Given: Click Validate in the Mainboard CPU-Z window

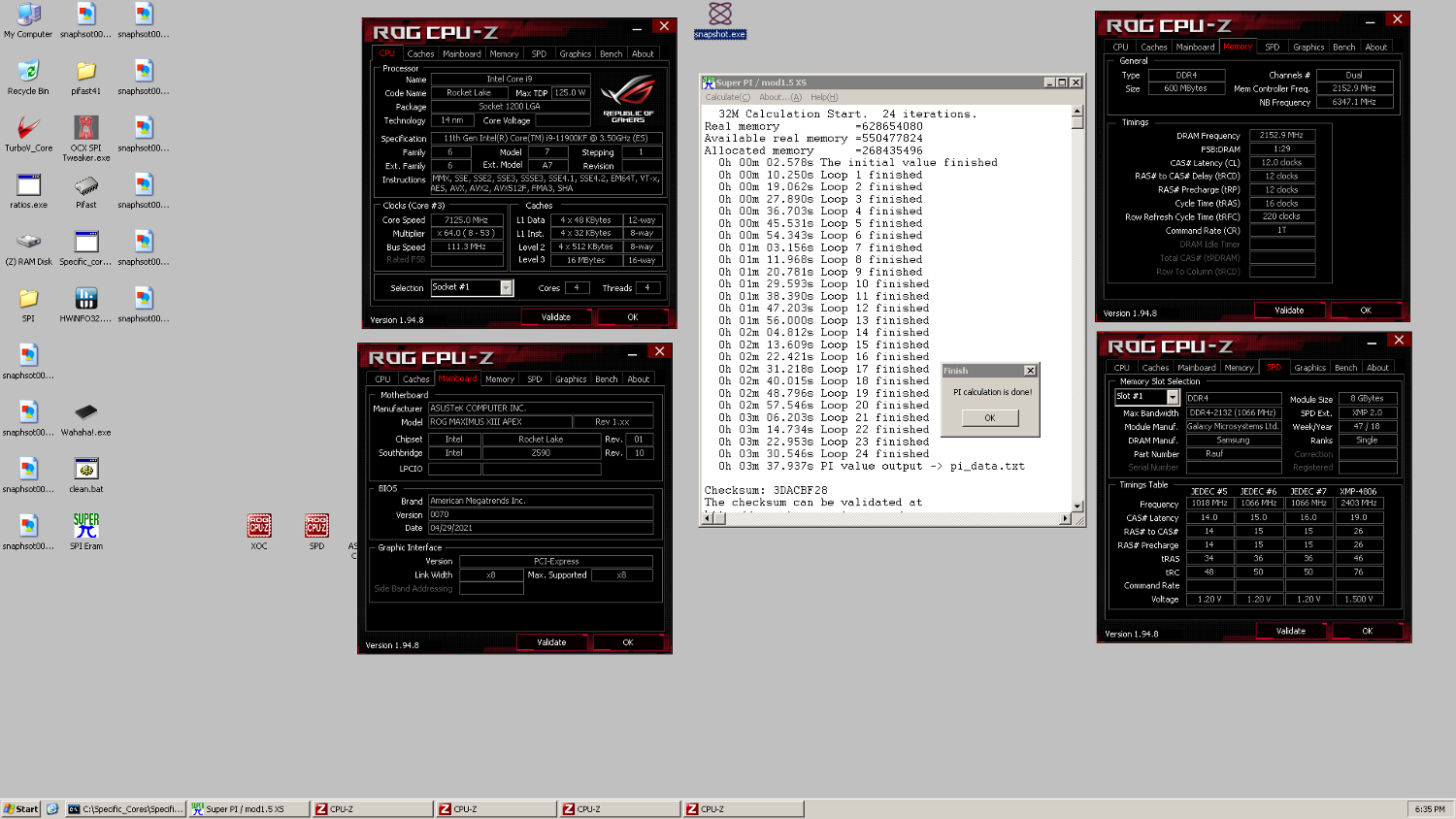Looking at the screenshot, I should [x=551, y=642].
